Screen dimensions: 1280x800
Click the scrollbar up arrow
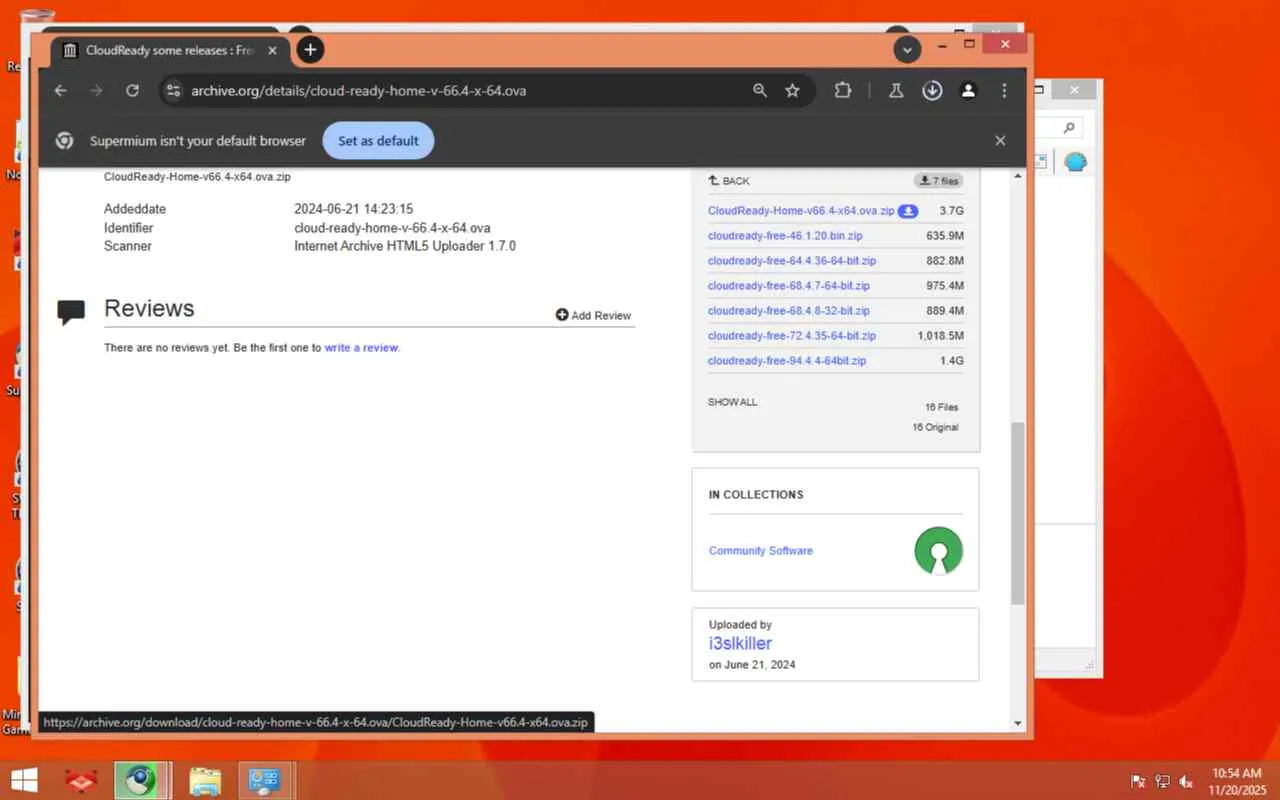pos(1018,176)
